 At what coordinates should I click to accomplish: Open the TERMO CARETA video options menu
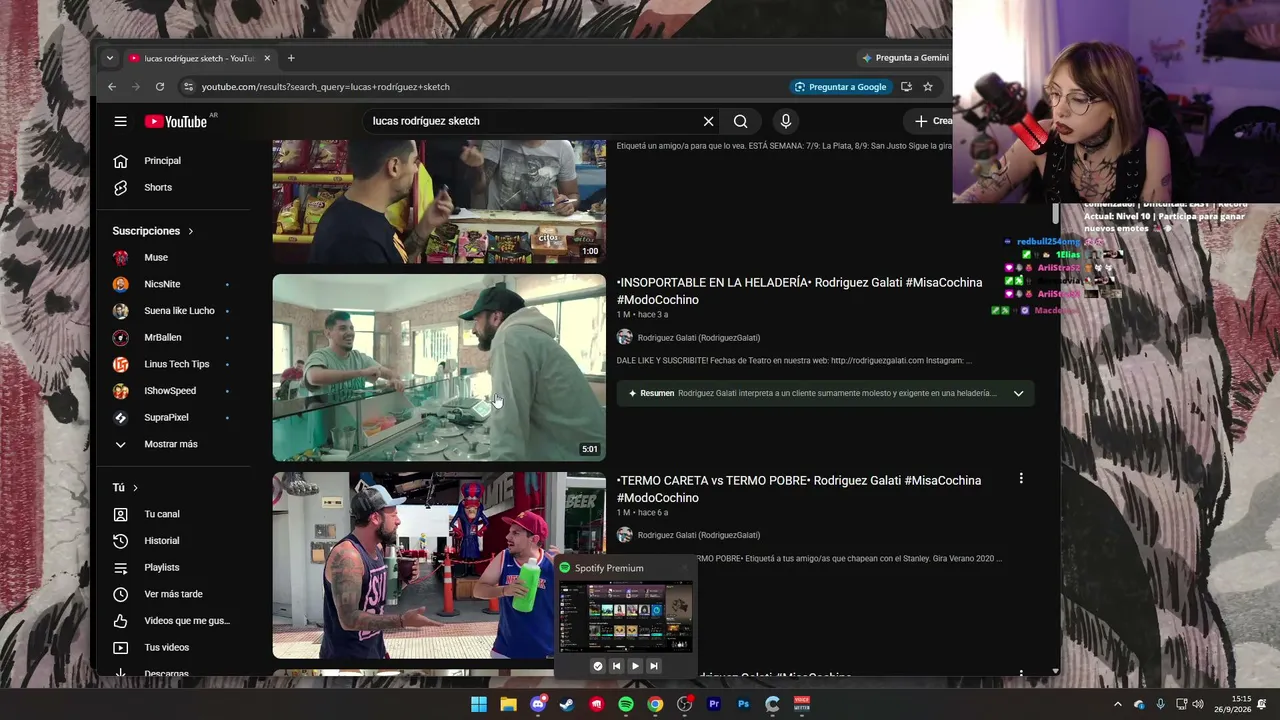(x=1021, y=479)
